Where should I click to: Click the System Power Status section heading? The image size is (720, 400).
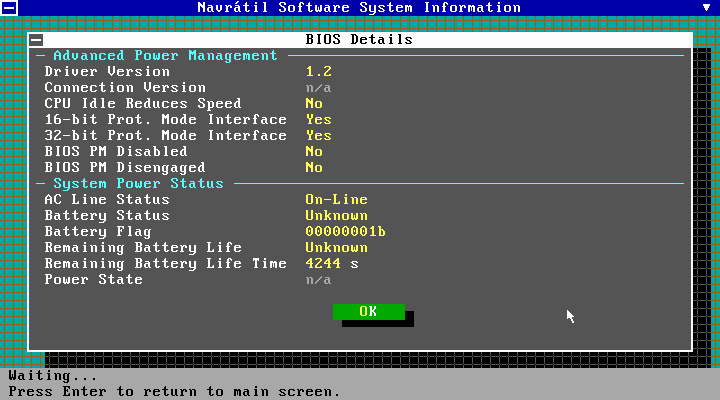coord(138,184)
